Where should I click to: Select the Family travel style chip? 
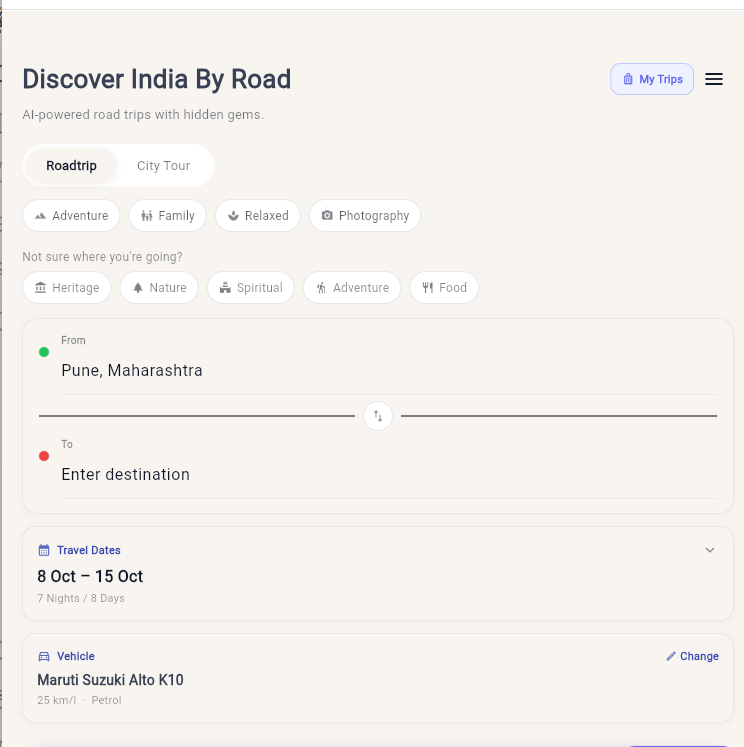tap(168, 216)
